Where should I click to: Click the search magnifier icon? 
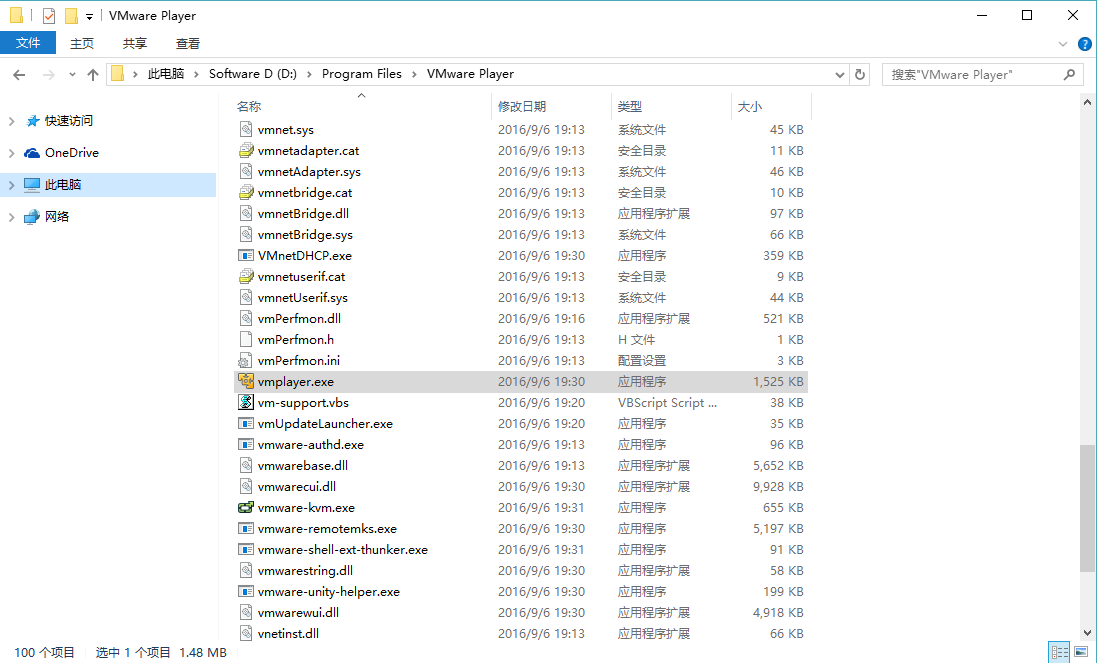tap(1069, 74)
